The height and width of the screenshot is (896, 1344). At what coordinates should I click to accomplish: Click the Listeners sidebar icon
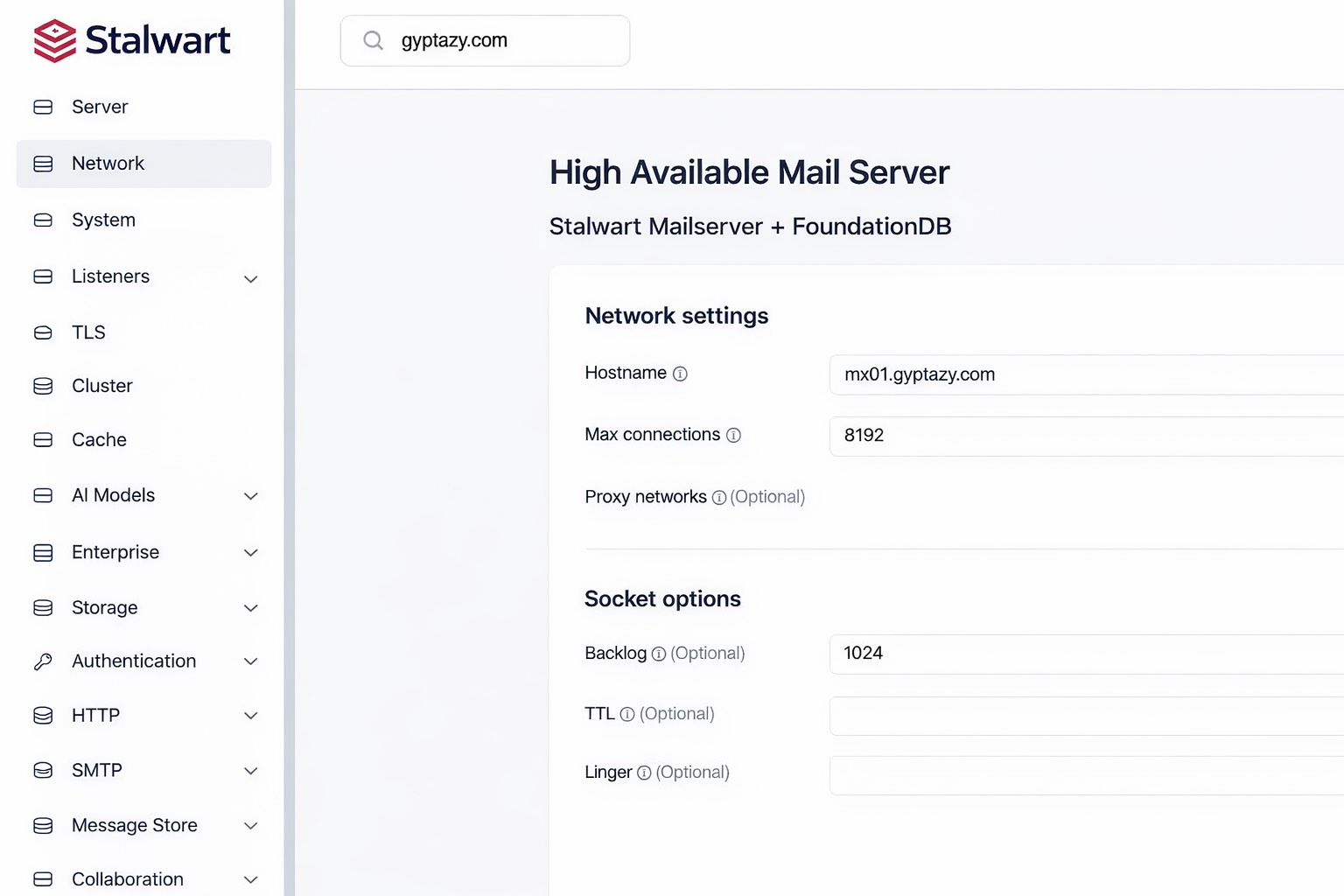point(43,276)
